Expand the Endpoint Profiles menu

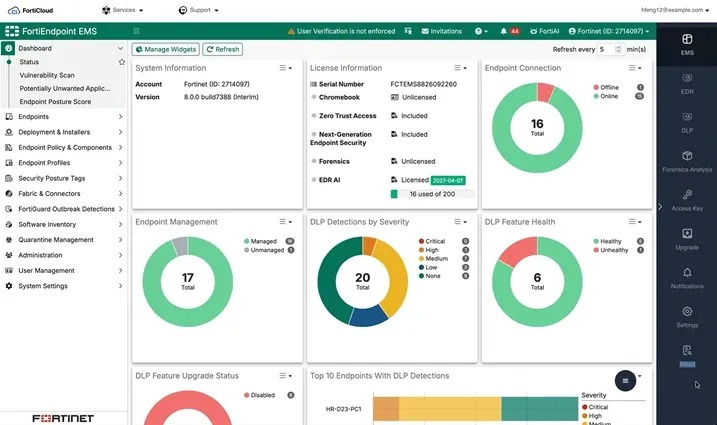63,163
